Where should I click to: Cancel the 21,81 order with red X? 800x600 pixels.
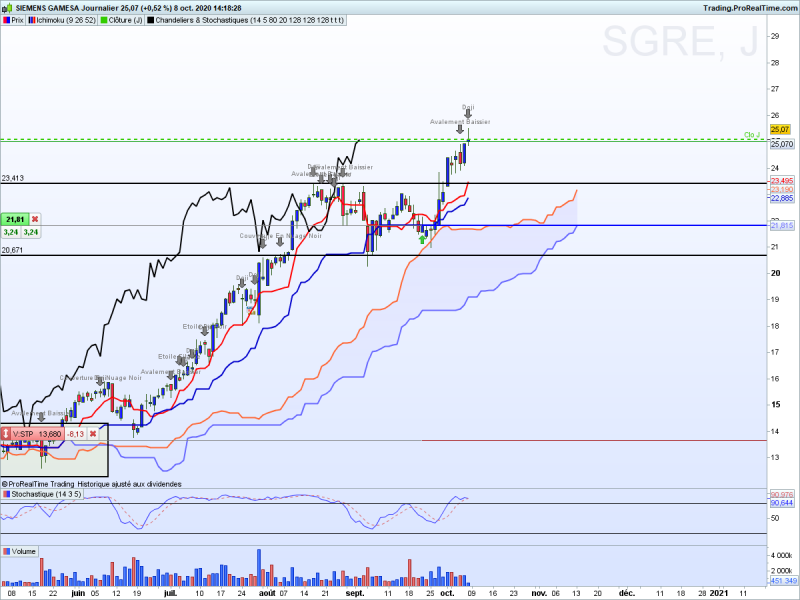click(35, 219)
